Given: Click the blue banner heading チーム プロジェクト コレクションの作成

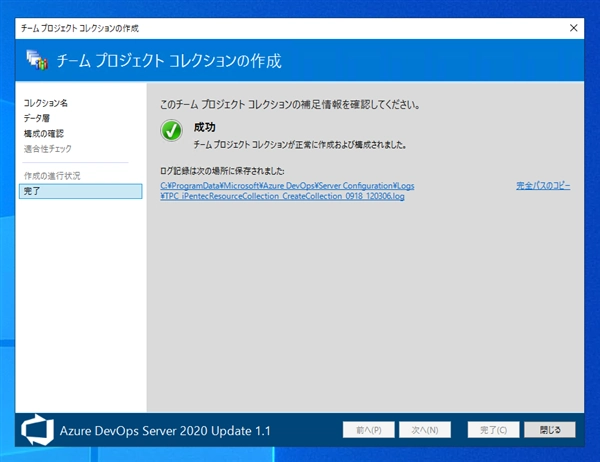Looking at the screenshot, I should [169, 61].
